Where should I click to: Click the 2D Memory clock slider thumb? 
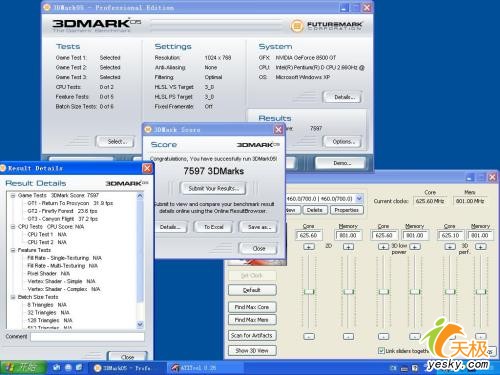point(348,292)
